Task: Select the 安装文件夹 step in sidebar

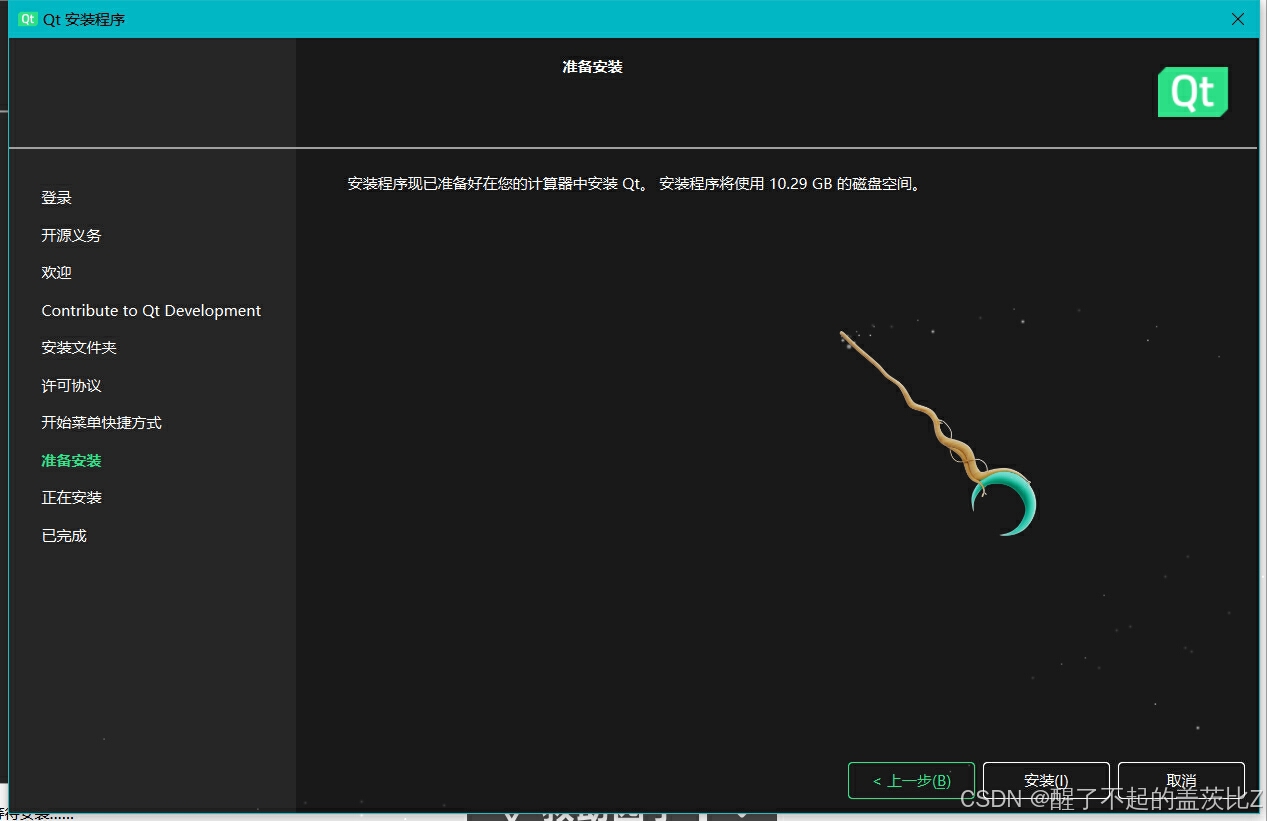Action: point(79,348)
